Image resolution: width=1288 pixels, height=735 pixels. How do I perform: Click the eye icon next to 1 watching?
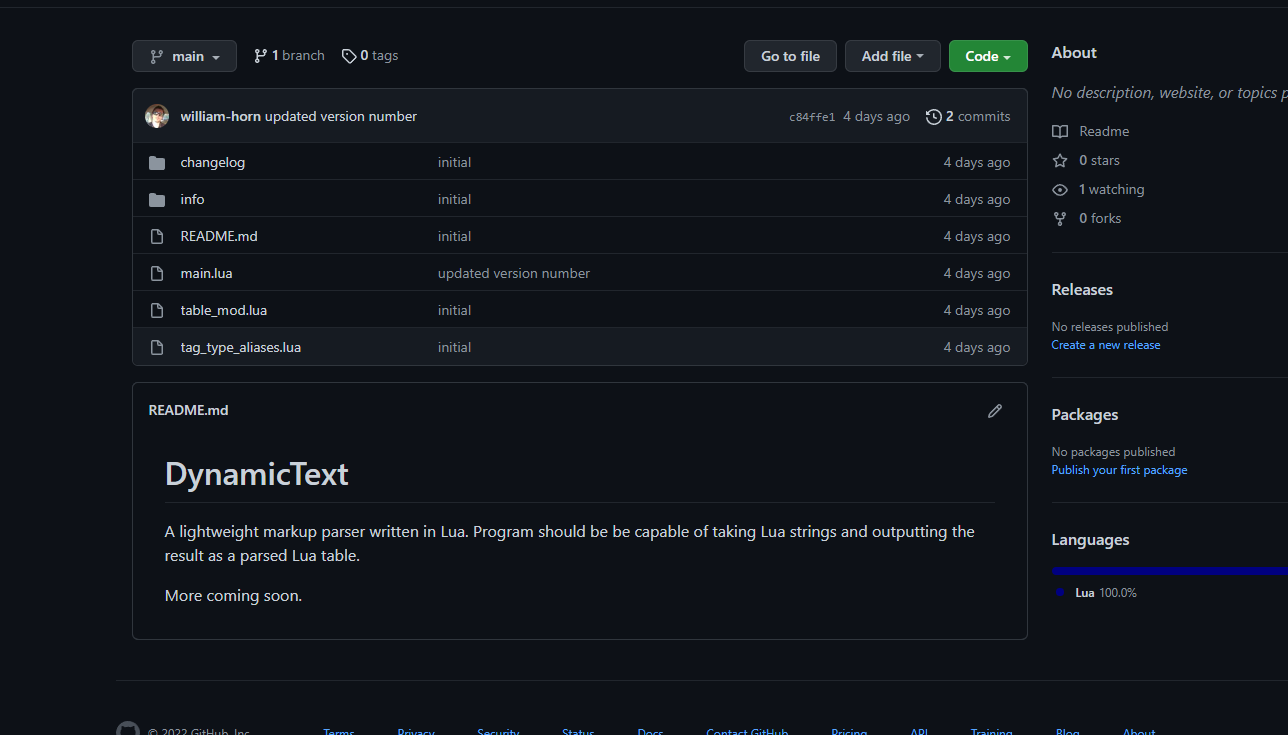point(1060,190)
